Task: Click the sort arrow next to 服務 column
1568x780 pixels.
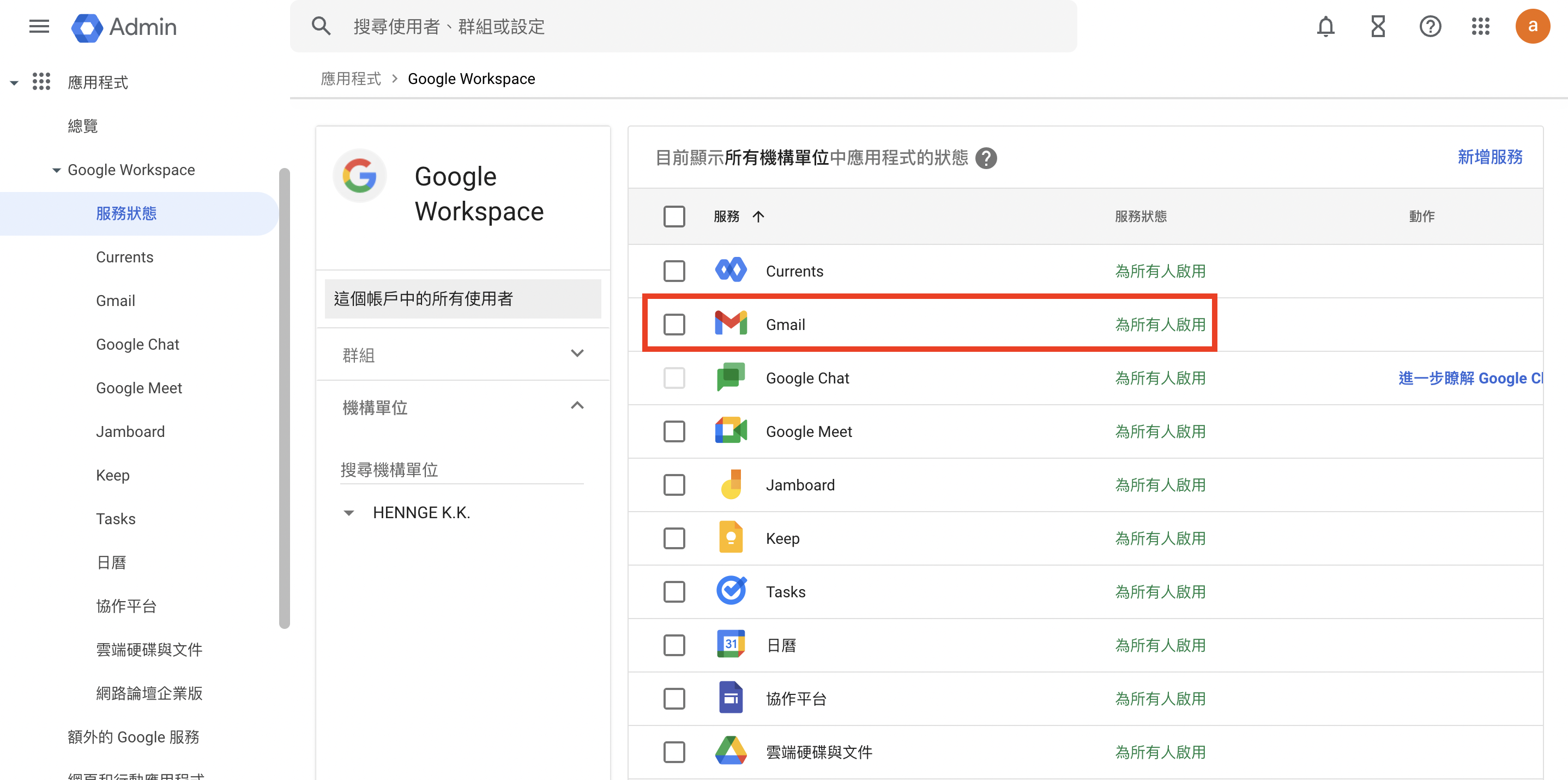Action: pyautogui.click(x=758, y=216)
